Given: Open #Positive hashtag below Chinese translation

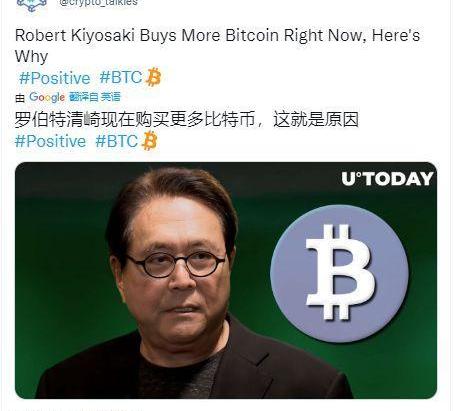Looking at the screenshot, I should click(x=51, y=141).
